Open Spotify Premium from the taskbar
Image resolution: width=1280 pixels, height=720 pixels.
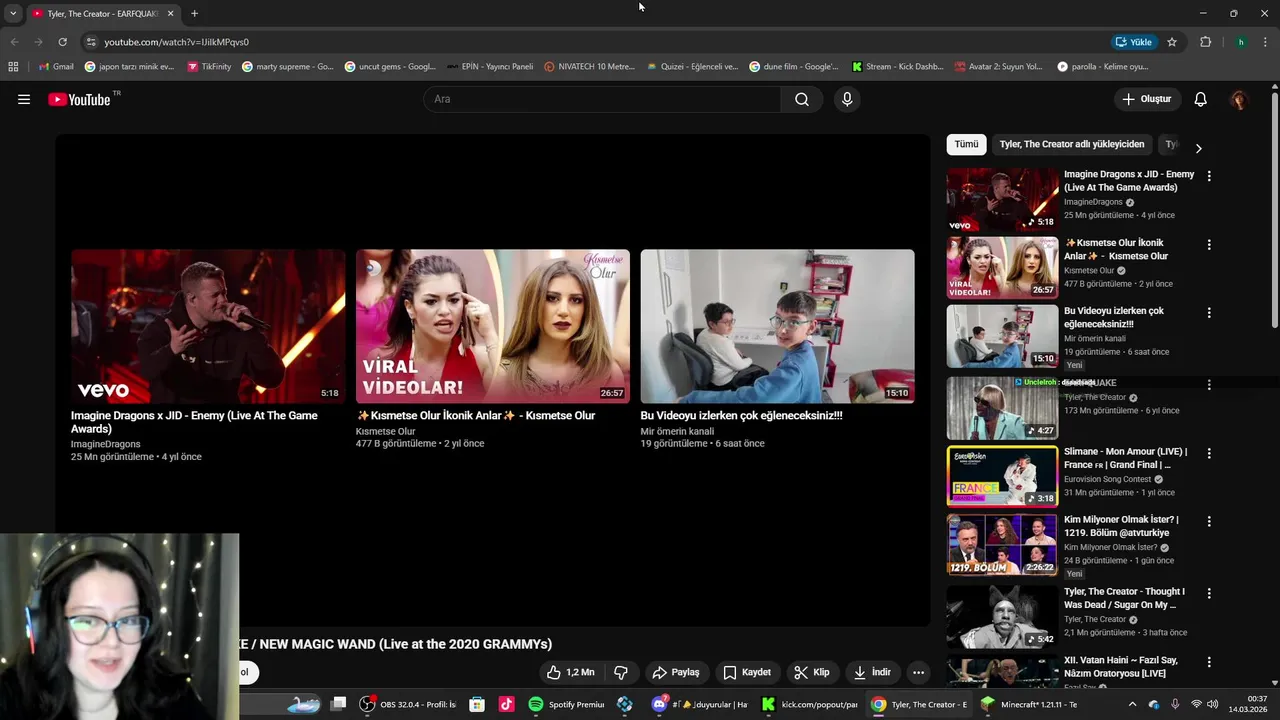(567, 704)
